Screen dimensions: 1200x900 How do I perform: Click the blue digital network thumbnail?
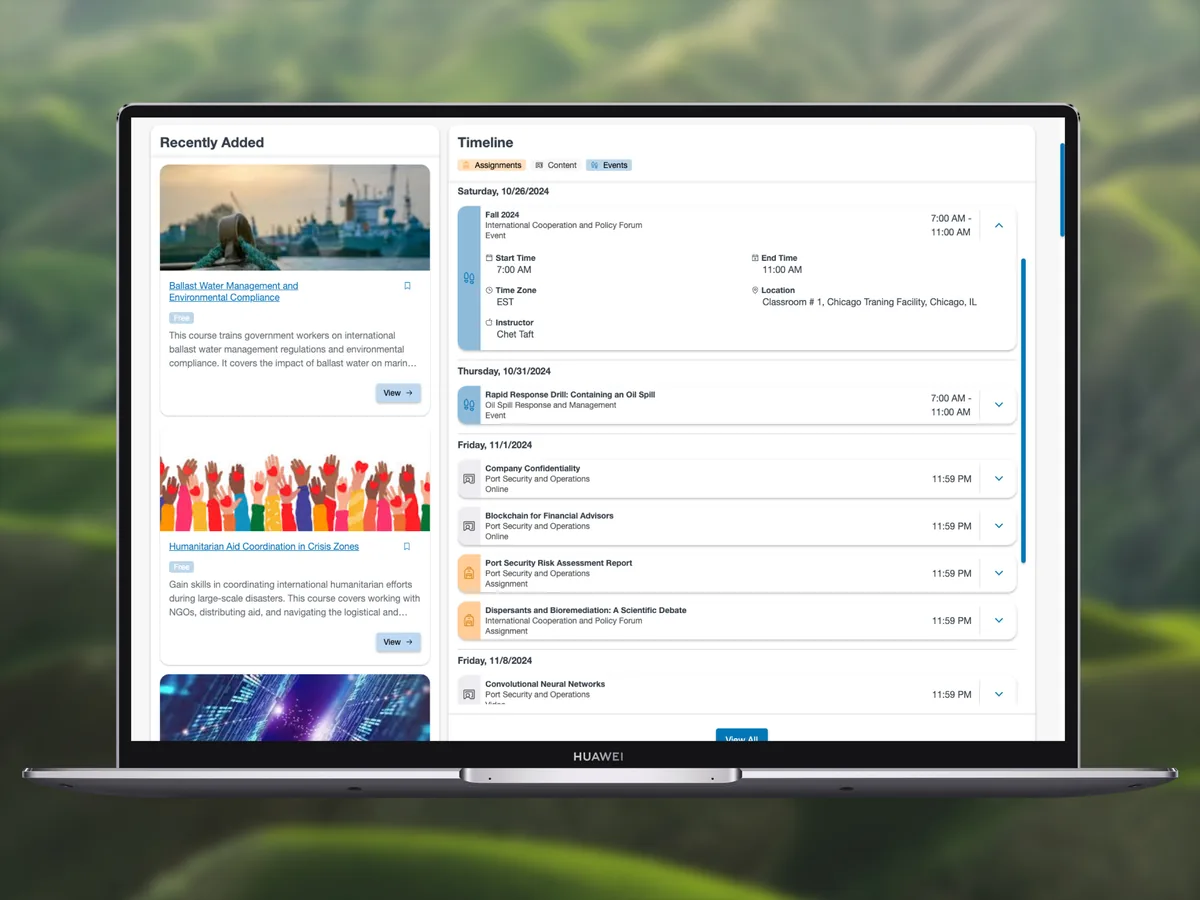tap(295, 707)
